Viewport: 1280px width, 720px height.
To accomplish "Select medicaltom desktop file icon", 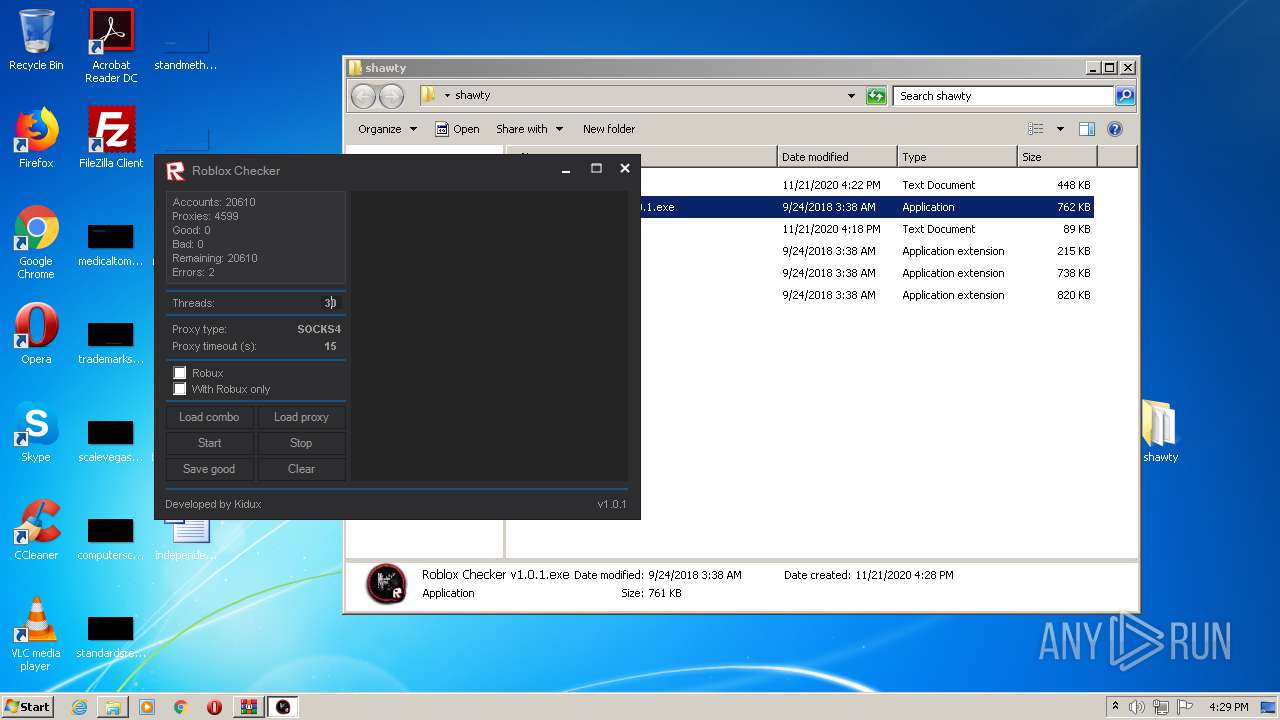I will [110, 244].
